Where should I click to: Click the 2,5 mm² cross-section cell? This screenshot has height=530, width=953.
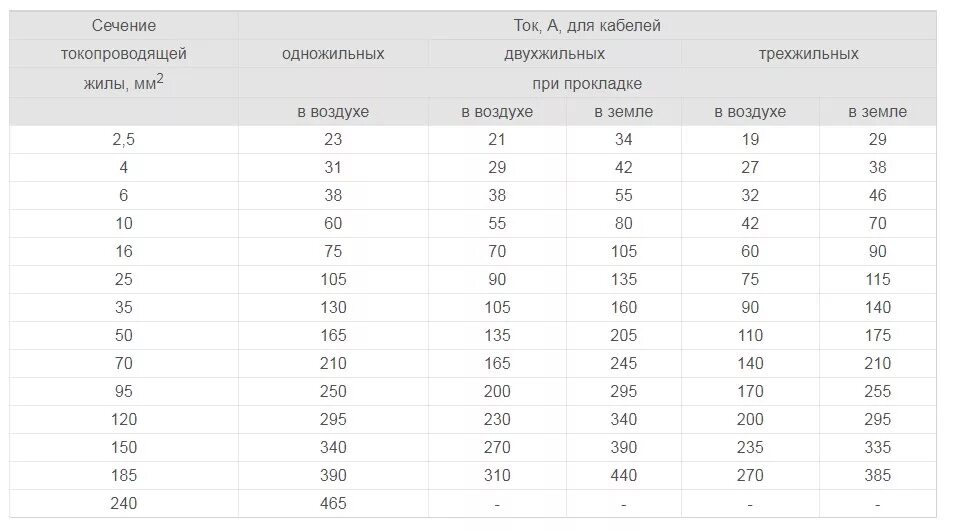coord(123,139)
